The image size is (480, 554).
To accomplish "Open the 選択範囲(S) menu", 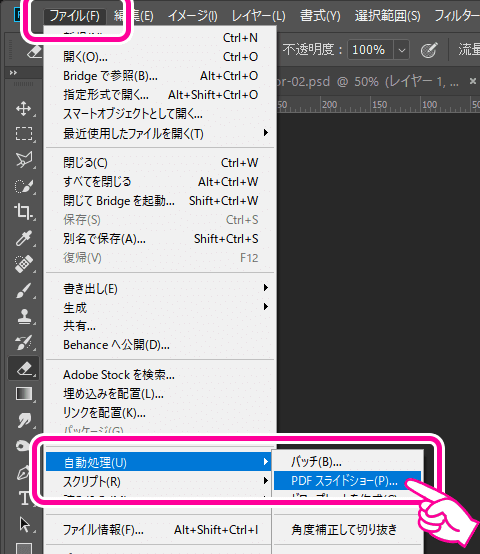I will [x=387, y=16].
